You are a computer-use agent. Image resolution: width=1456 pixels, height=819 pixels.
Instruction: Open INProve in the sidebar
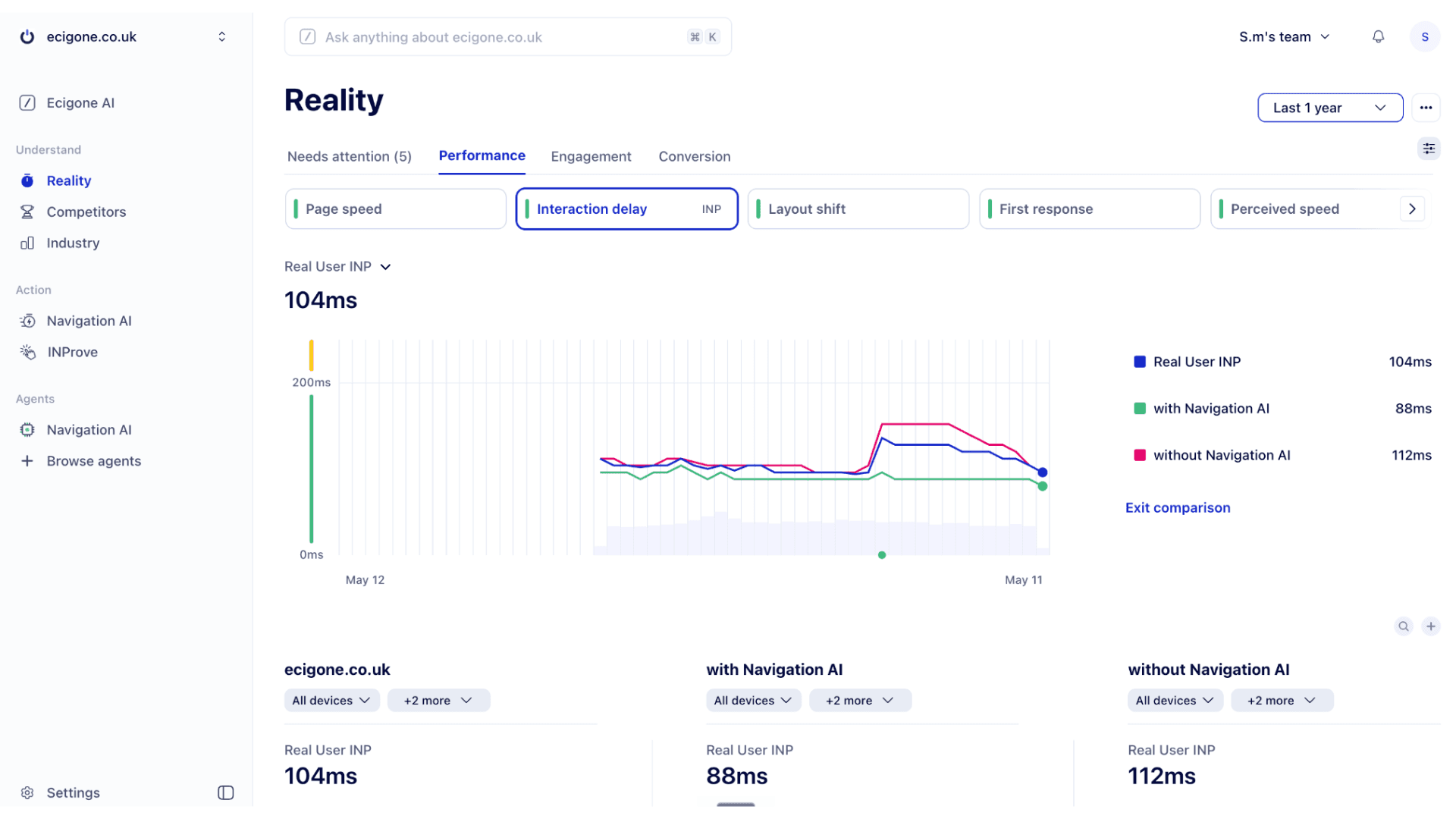pyautogui.click(x=72, y=352)
